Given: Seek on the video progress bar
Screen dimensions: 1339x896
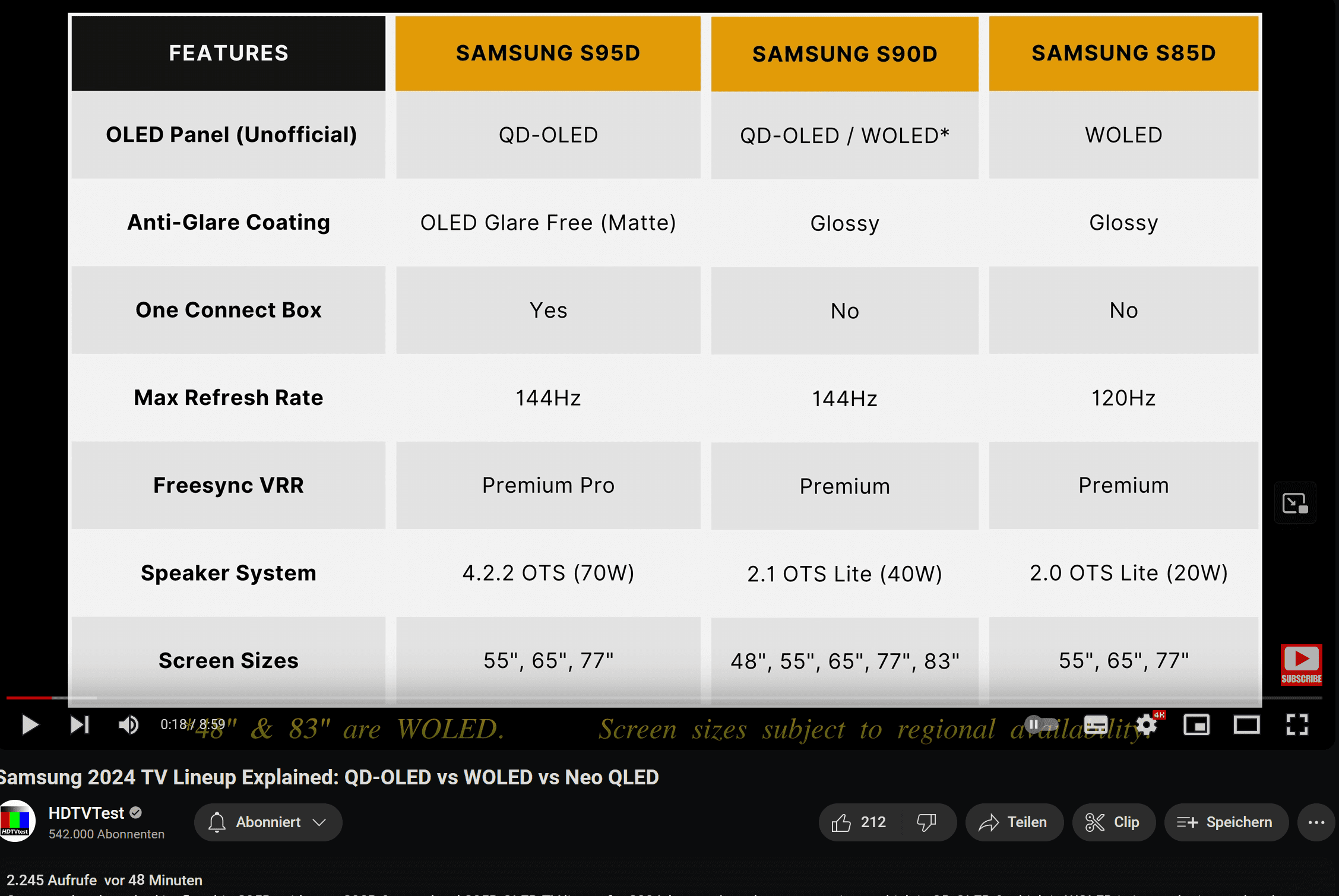Looking at the screenshot, I should point(664,698).
